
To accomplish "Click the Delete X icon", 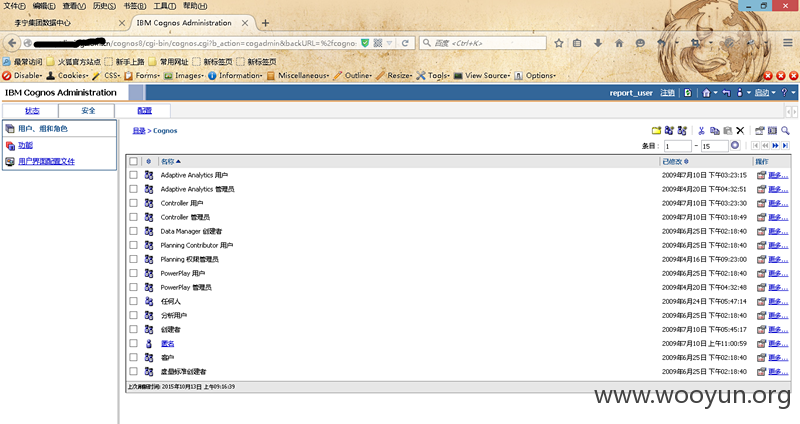I will click(x=740, y=131).
